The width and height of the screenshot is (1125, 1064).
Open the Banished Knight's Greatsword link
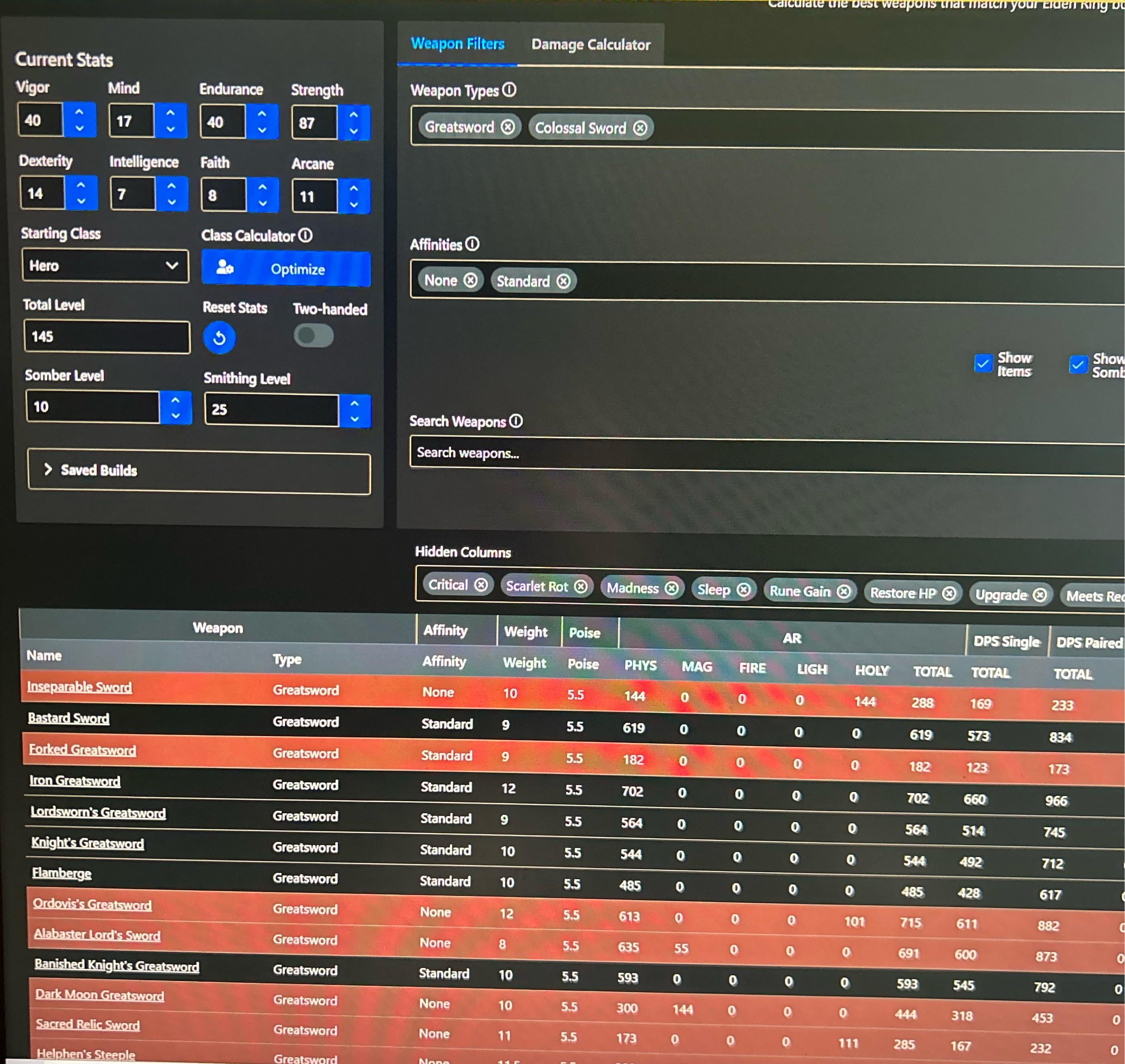(117, 965)
